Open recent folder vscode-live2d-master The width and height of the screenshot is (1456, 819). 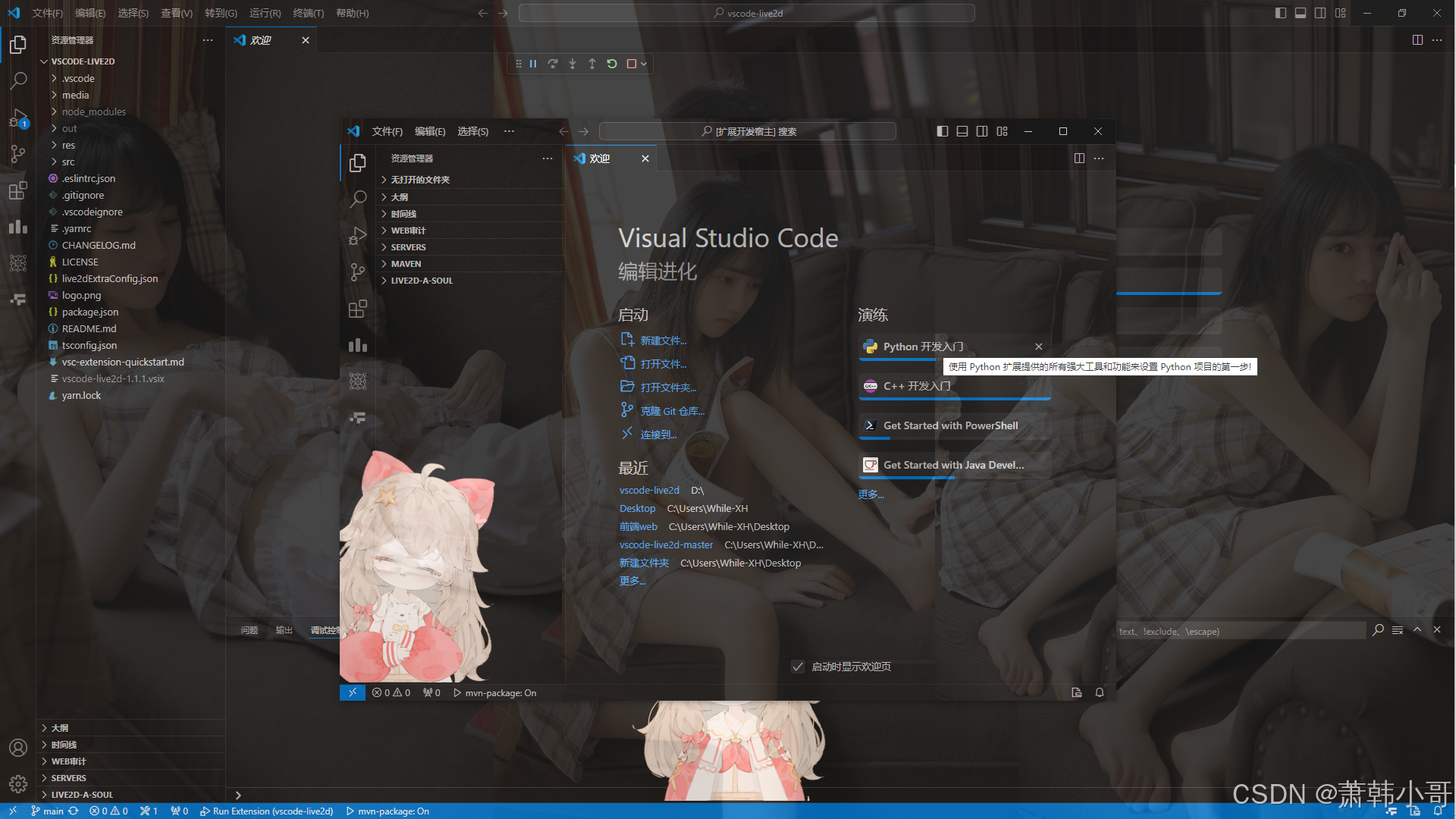[x=666, y=544]
